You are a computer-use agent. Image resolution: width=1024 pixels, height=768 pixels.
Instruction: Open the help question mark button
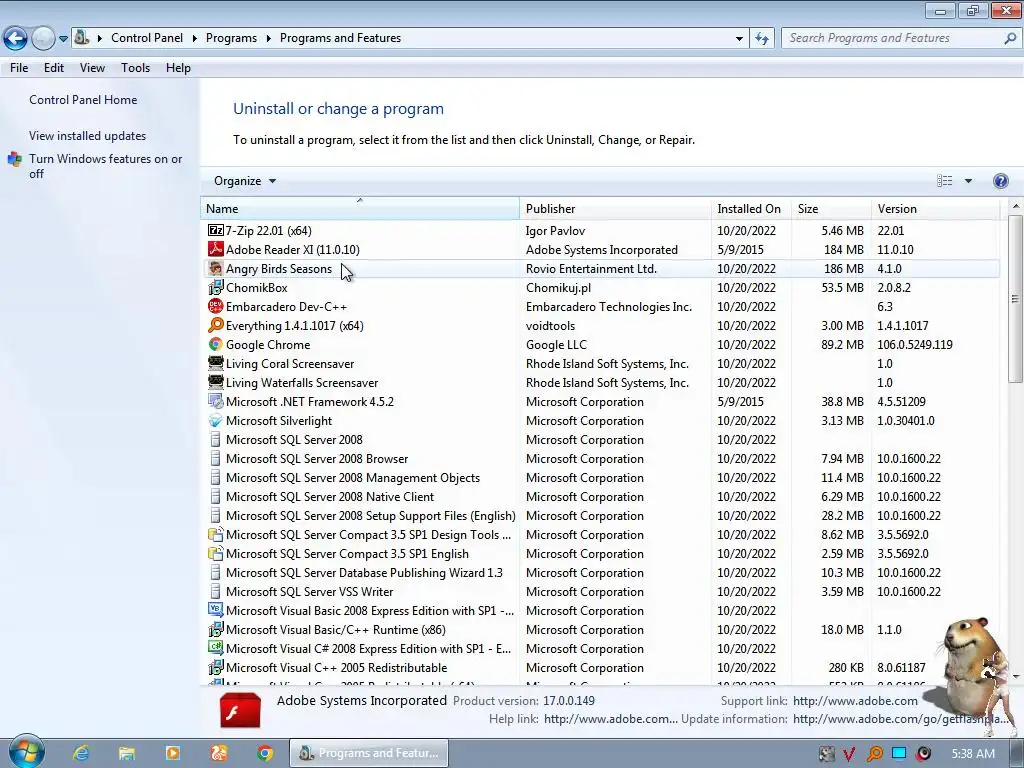click(1000, 181)
